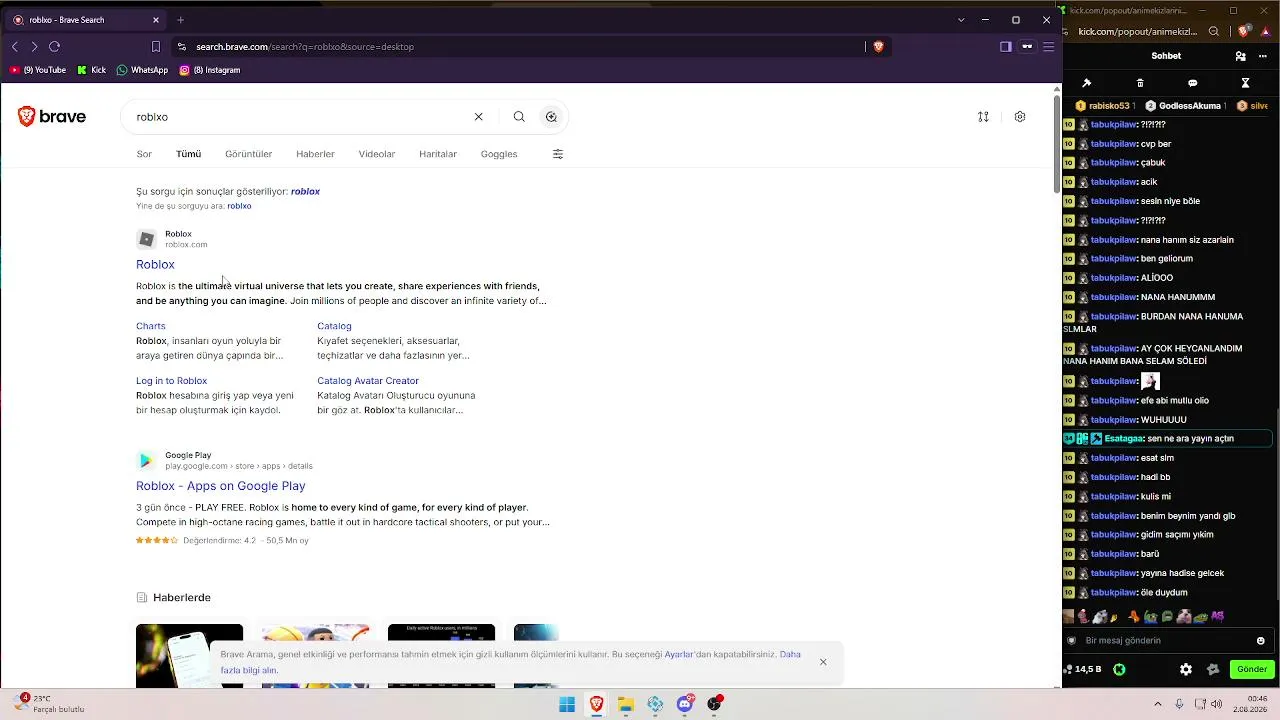The height and width of the screenshot is (720, 1280).
Task: Send the chat message with Gönder
Action: coord(1252,670)
